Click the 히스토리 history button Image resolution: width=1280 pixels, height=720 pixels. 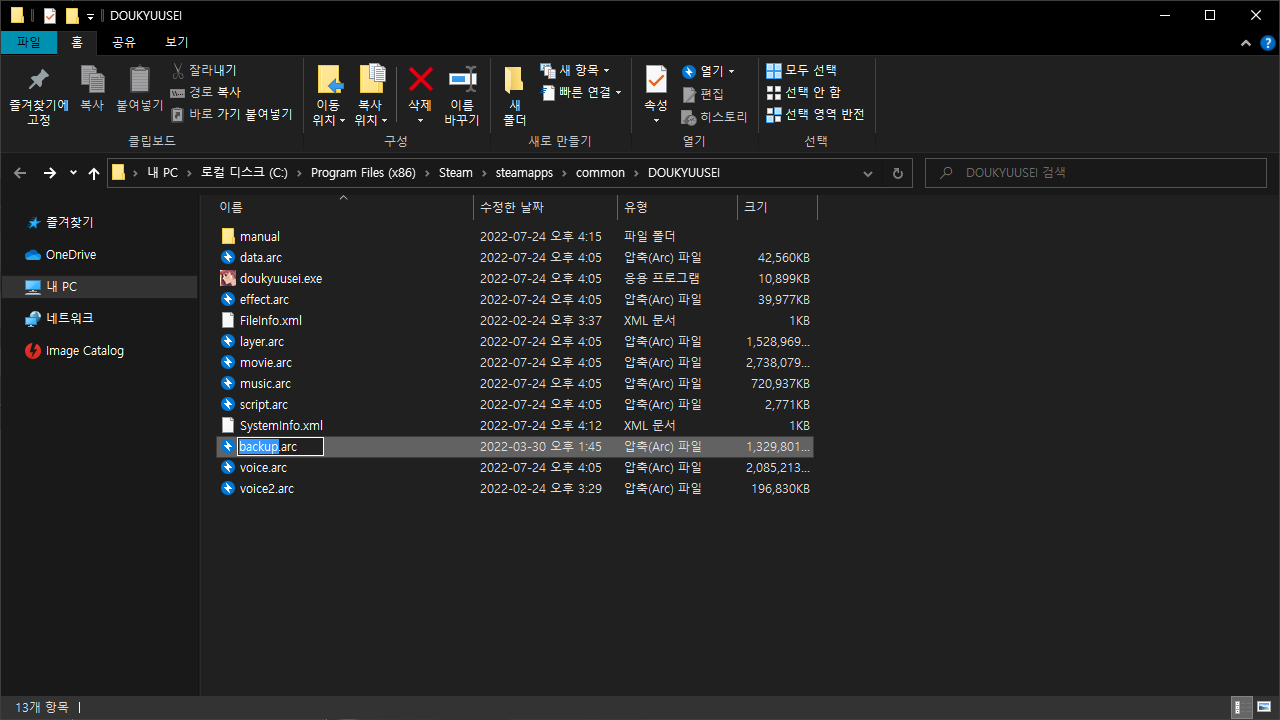pyautogui.click(x=714, y=117)
